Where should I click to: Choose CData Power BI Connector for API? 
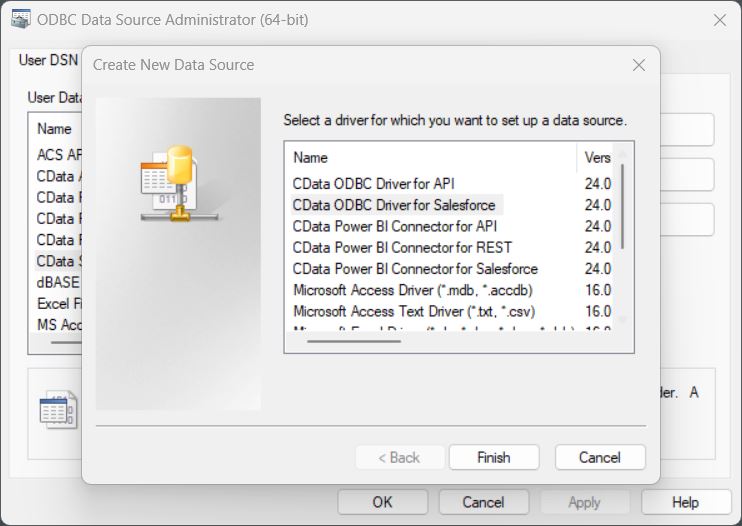coord(394,226)
